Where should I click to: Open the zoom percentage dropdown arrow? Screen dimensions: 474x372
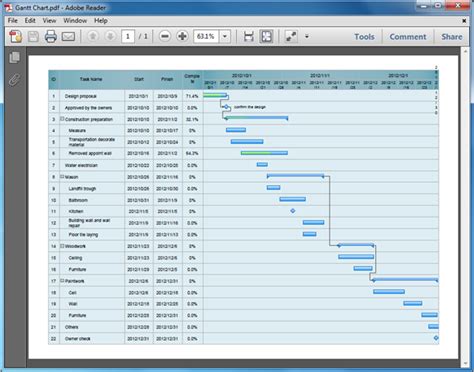point(225,36)
